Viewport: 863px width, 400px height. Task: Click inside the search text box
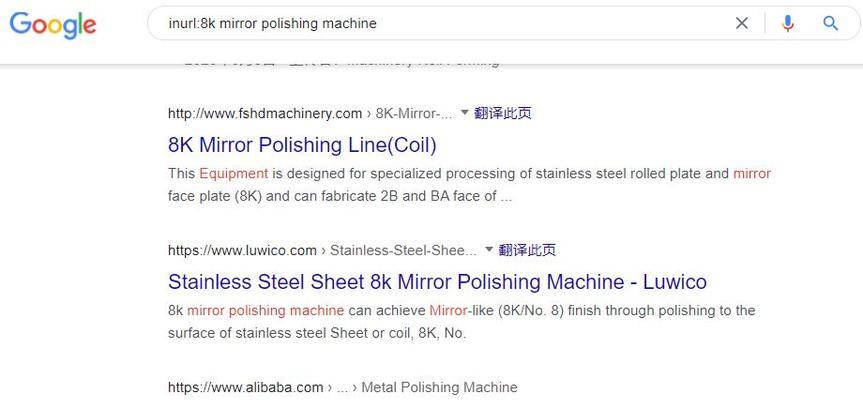click(440, 23)
